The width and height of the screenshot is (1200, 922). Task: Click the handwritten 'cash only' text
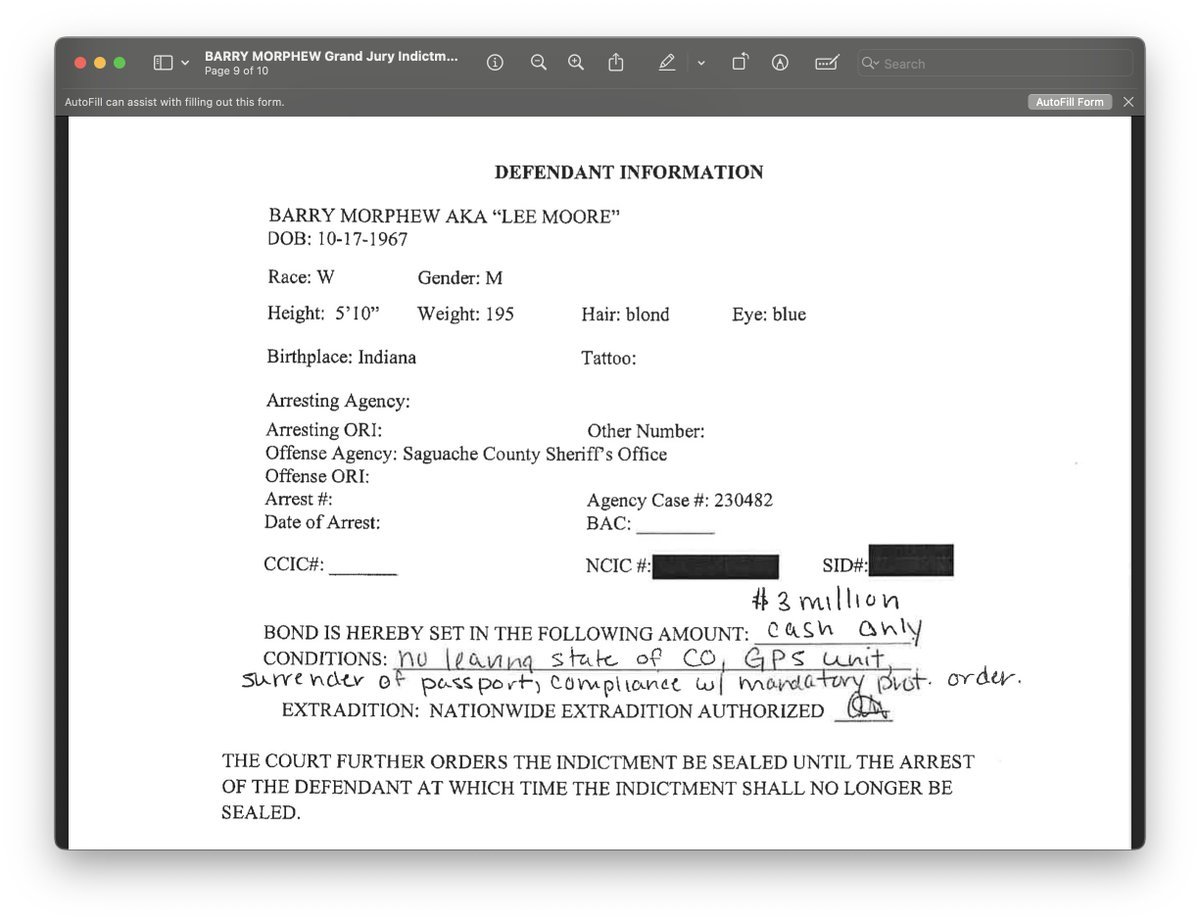(x=842, y=630)
